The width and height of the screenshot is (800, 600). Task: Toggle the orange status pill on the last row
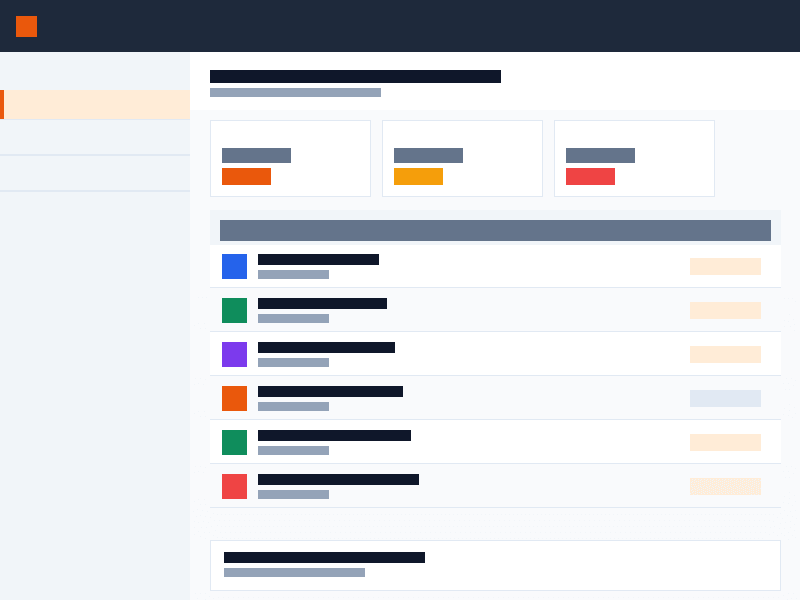(725, 486)
